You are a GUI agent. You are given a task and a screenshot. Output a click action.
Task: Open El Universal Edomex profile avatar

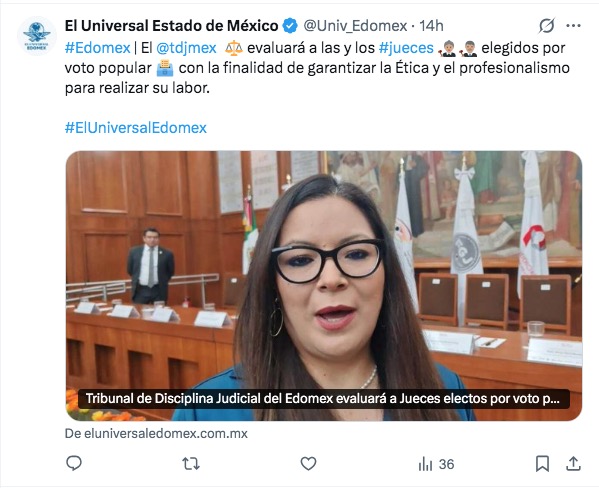click(x=37, y=36)
